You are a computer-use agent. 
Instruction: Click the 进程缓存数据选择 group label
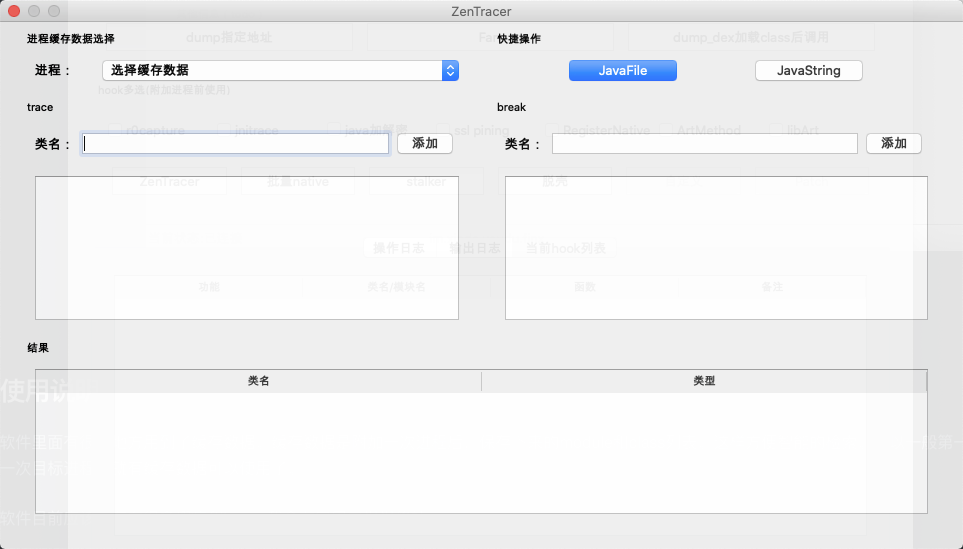[71, 39]
